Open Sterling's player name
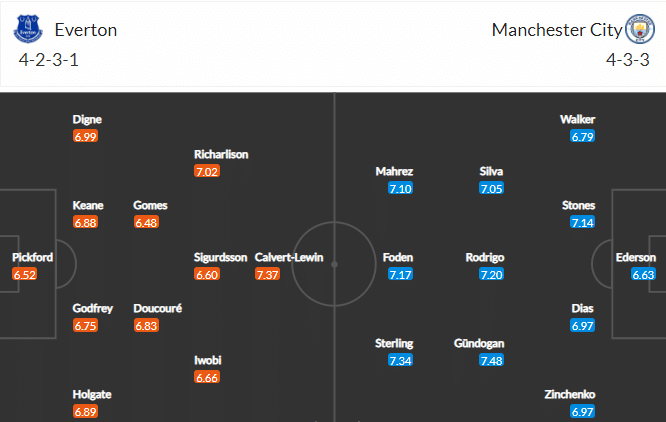The height and width of the screenshot is (422, 666). point(394,343)
